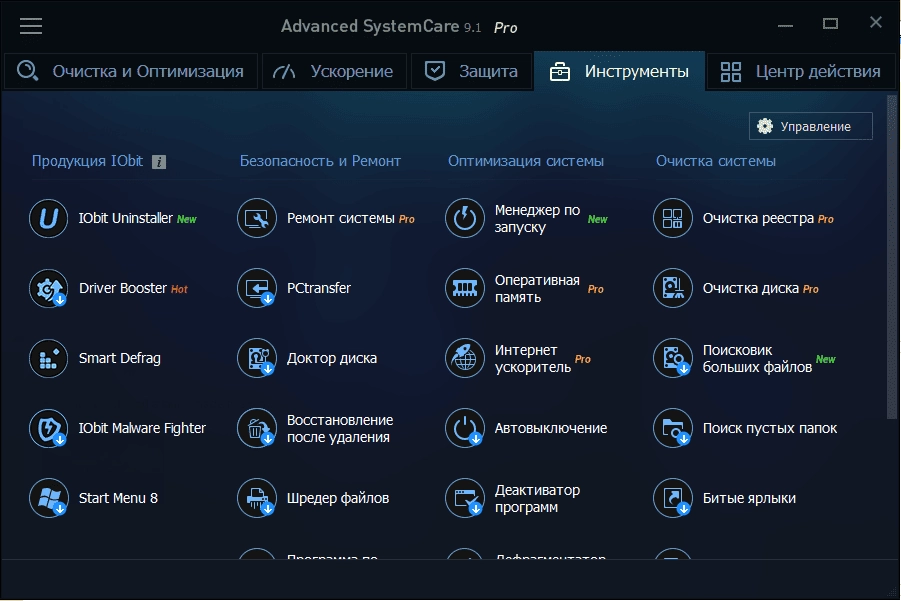Launch Driver Booster via its label

click(x=123, y=288)
